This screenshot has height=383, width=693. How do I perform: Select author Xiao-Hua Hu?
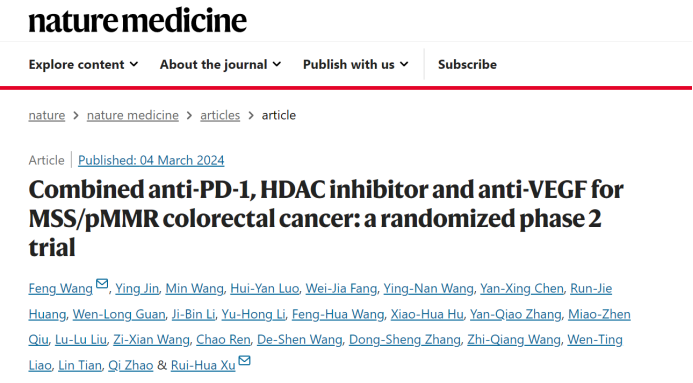[427, 314]
